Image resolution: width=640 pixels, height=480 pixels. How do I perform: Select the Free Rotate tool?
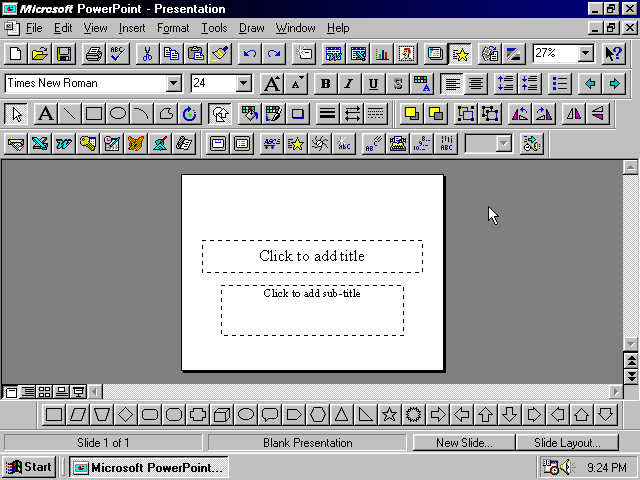pyautogui.click(x=190, y=114)
